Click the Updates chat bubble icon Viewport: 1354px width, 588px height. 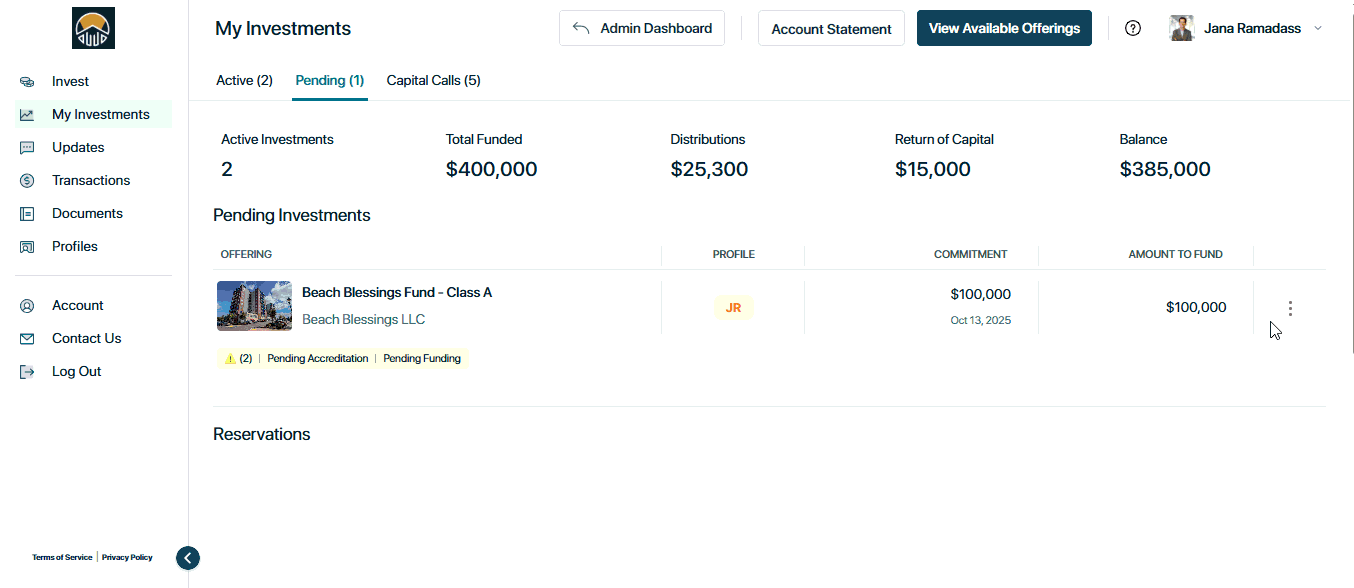point(27,148)
